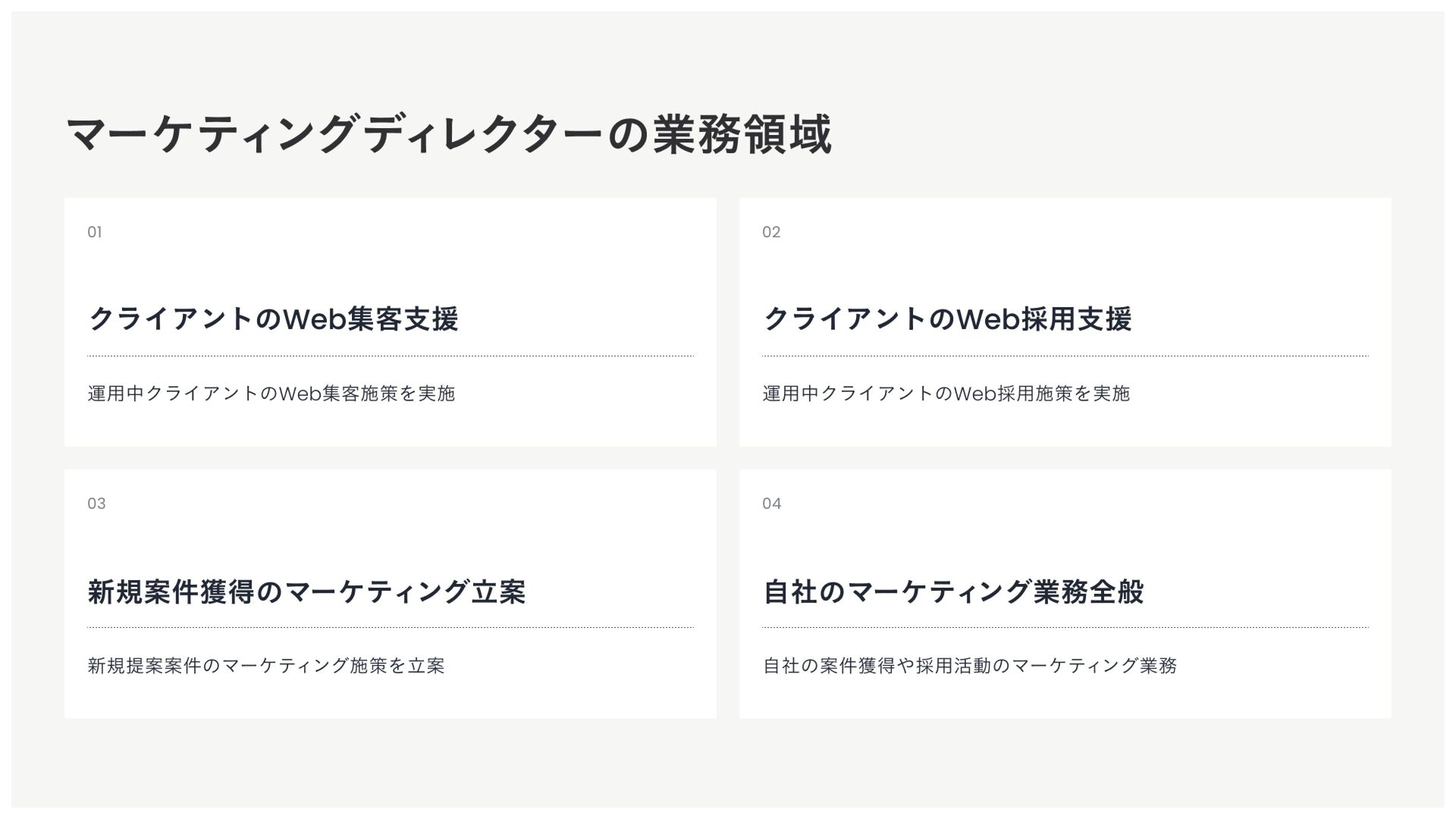Click the description 運用中クライアントのWeb集客施策を実施
This screenshot has height=819, width=1456.
271,394
